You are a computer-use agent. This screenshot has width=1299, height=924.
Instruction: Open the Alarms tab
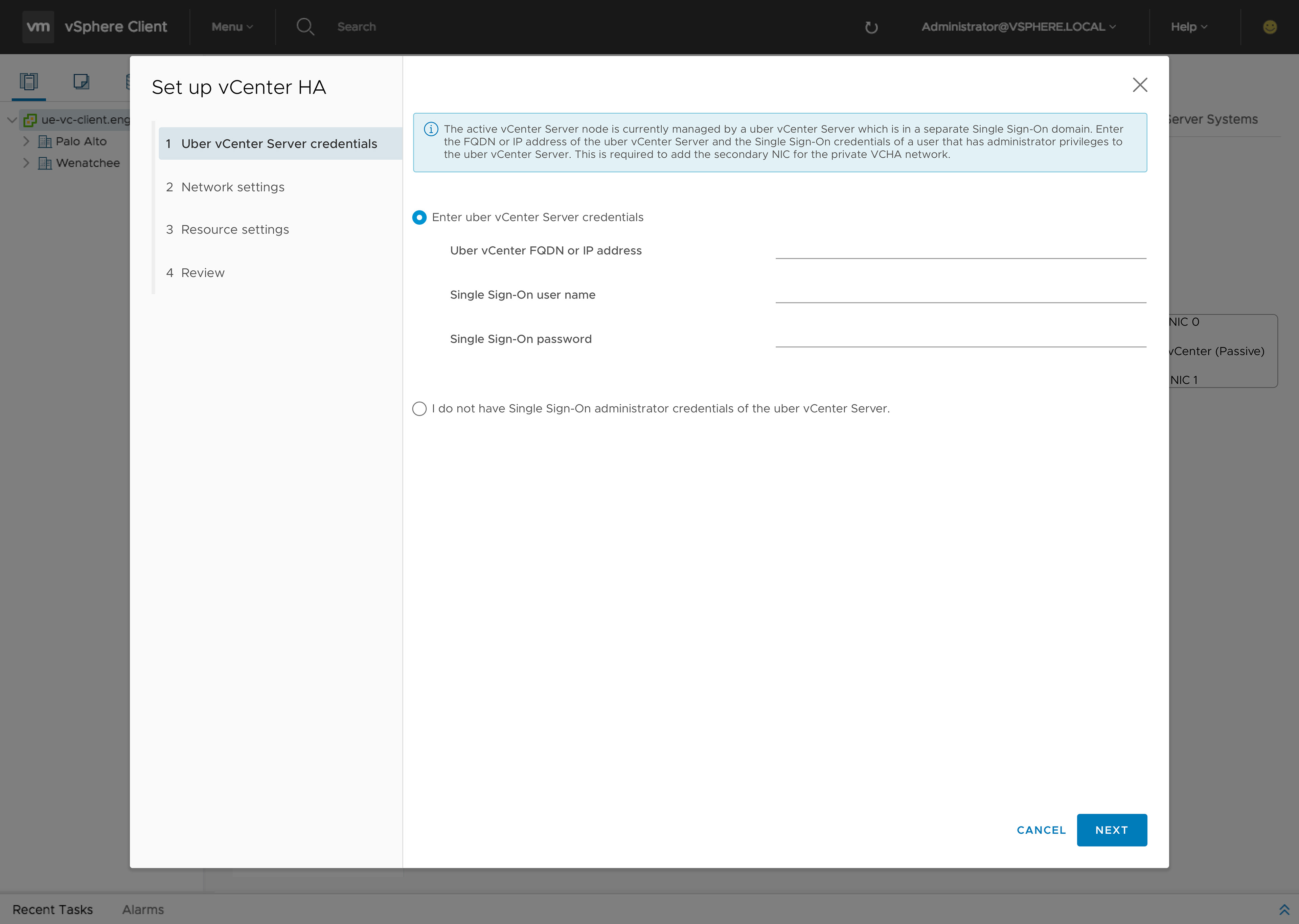143,910
